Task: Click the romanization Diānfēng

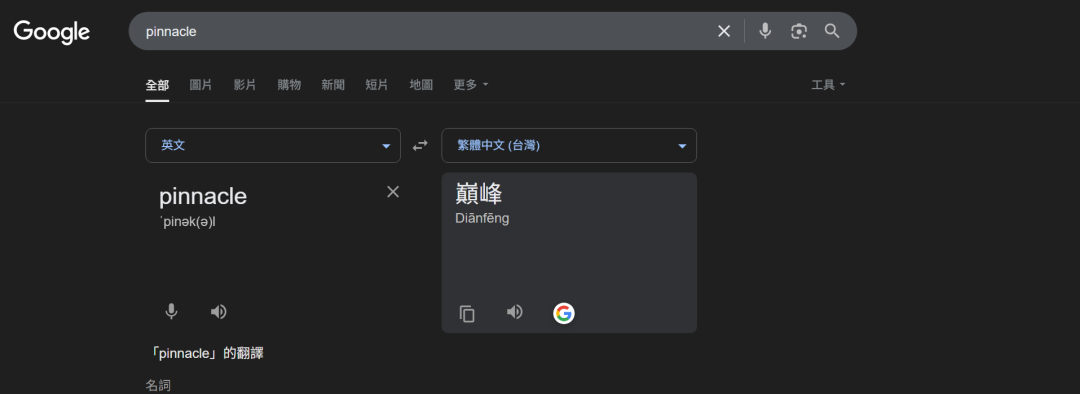Action: 482,219
